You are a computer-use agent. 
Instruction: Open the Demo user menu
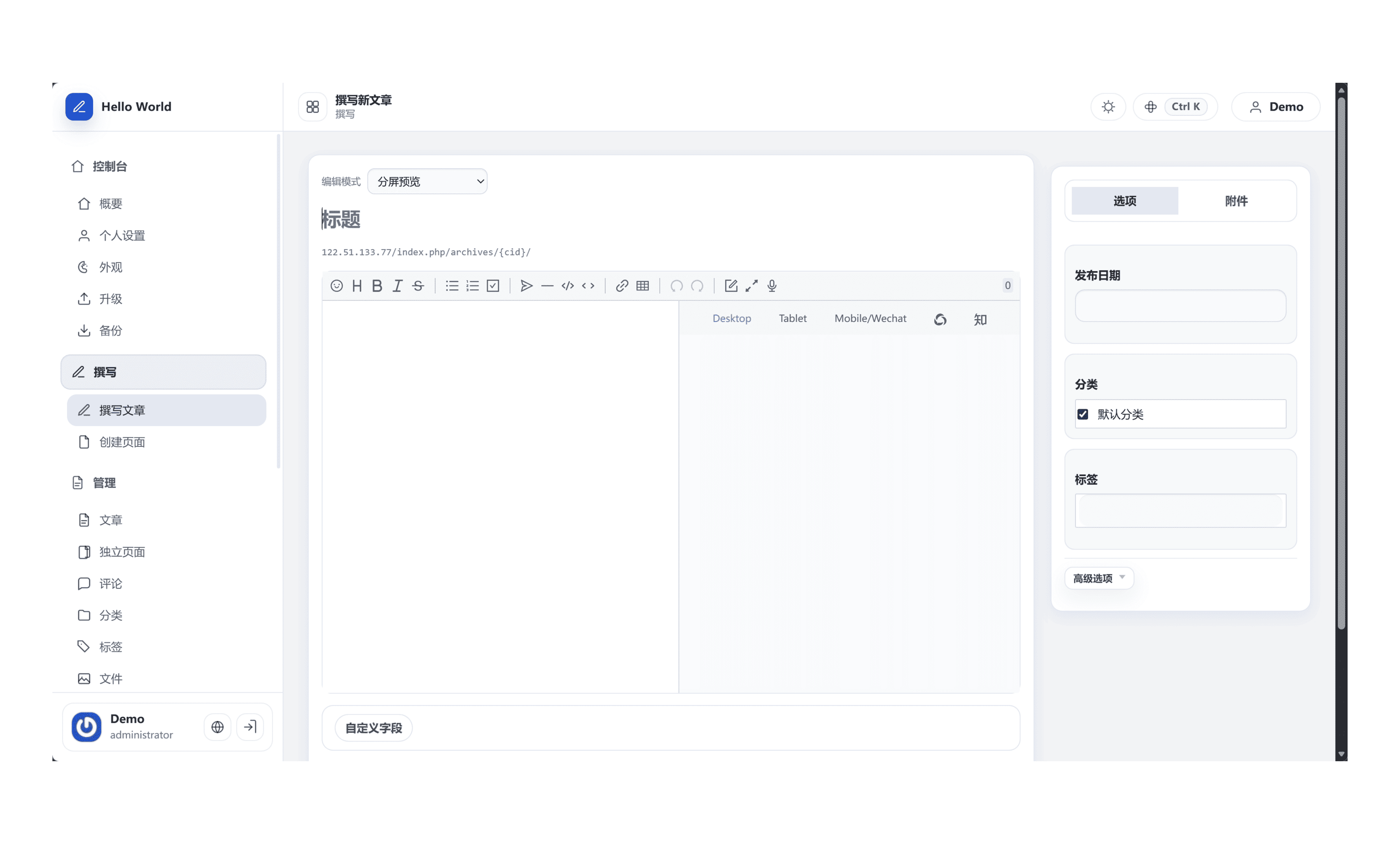[1275, 107]
